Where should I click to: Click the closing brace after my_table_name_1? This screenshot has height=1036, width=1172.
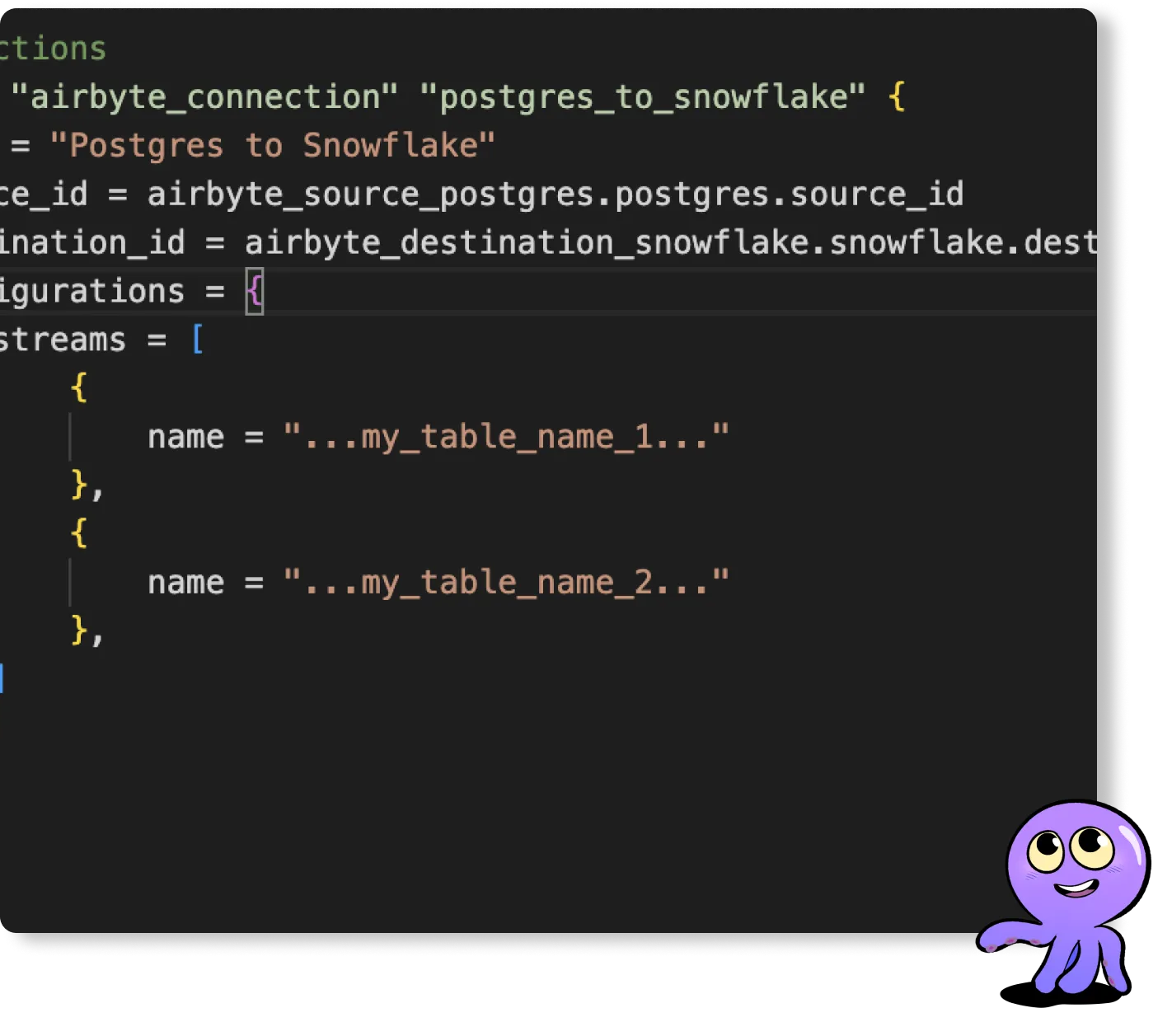click(79, 485)
